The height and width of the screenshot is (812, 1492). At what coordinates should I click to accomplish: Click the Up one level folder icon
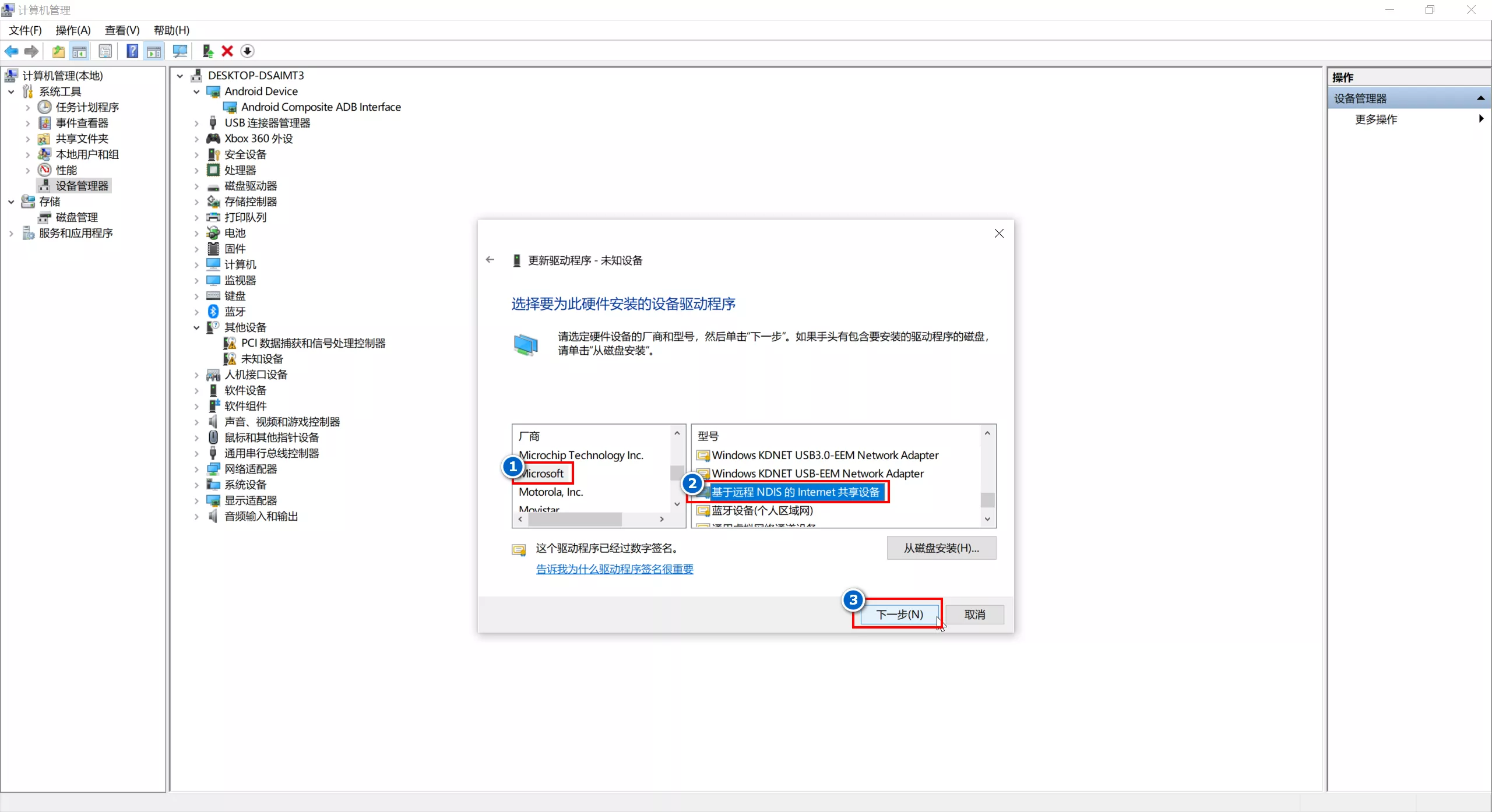point(58,51)
